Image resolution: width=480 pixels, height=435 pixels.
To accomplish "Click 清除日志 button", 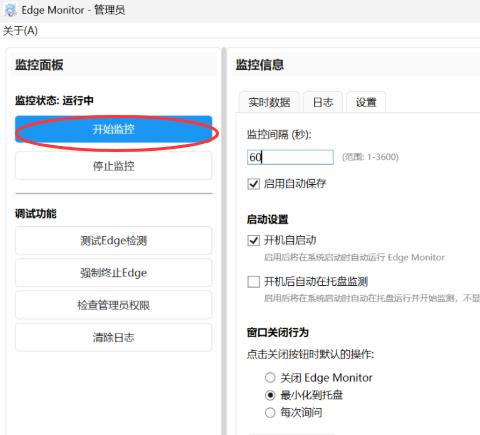I will point(113,337).
